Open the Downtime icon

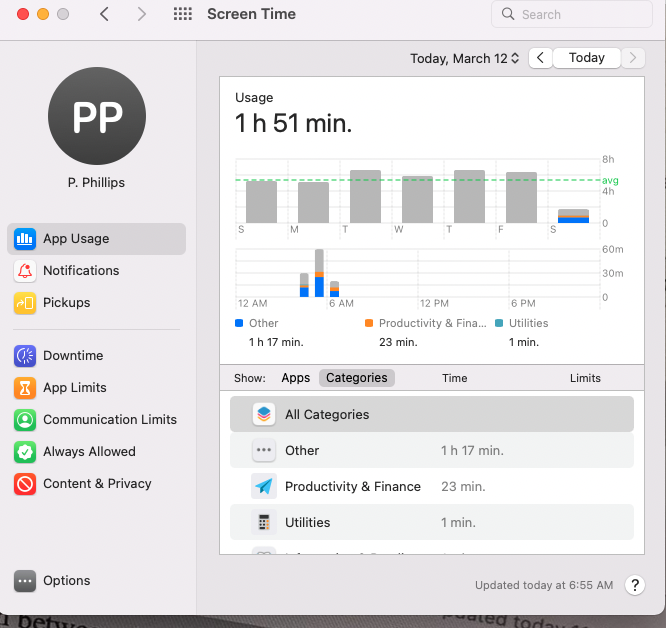click(25, 356)
